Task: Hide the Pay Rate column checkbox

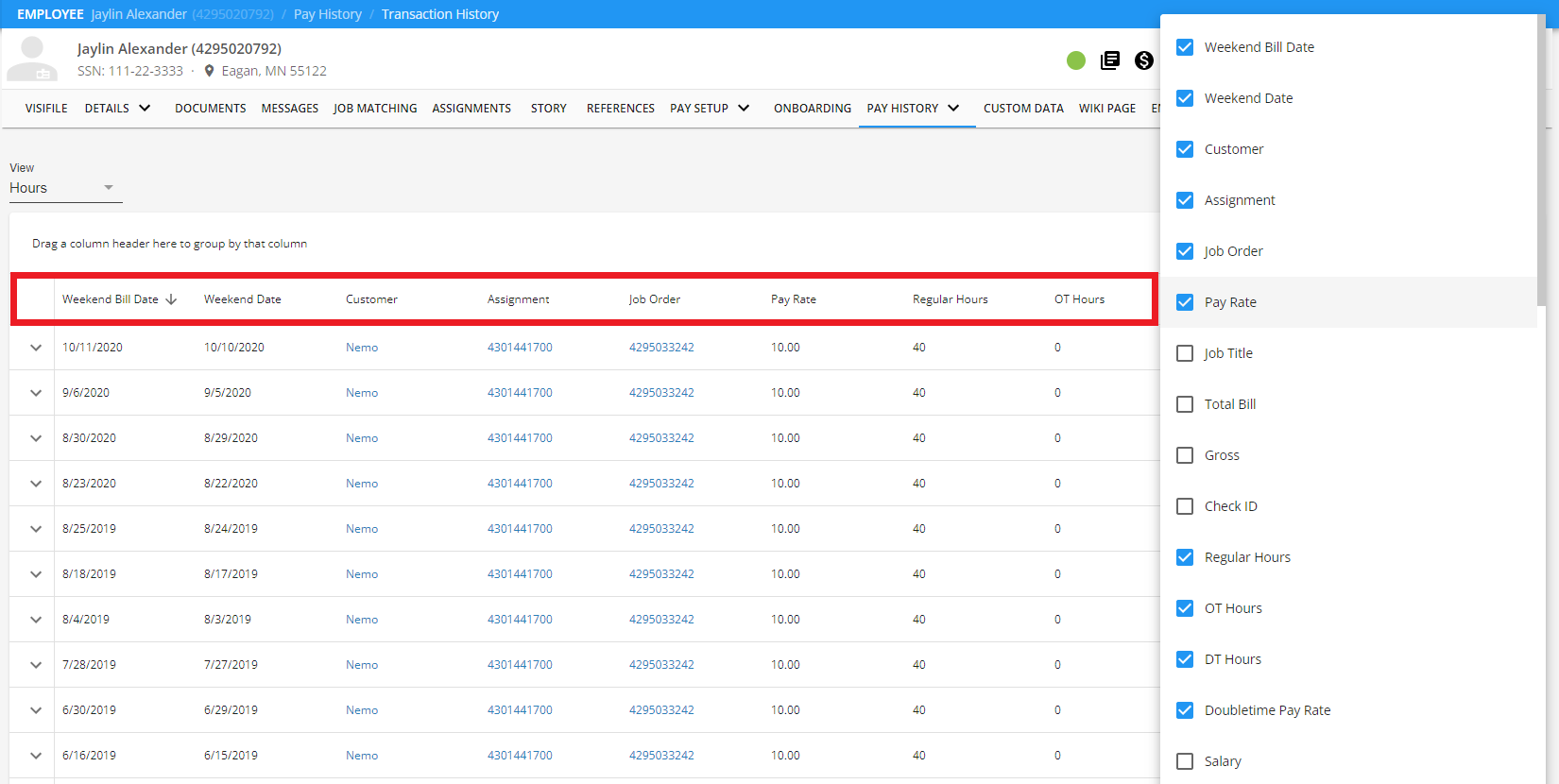Action: 1185,302
